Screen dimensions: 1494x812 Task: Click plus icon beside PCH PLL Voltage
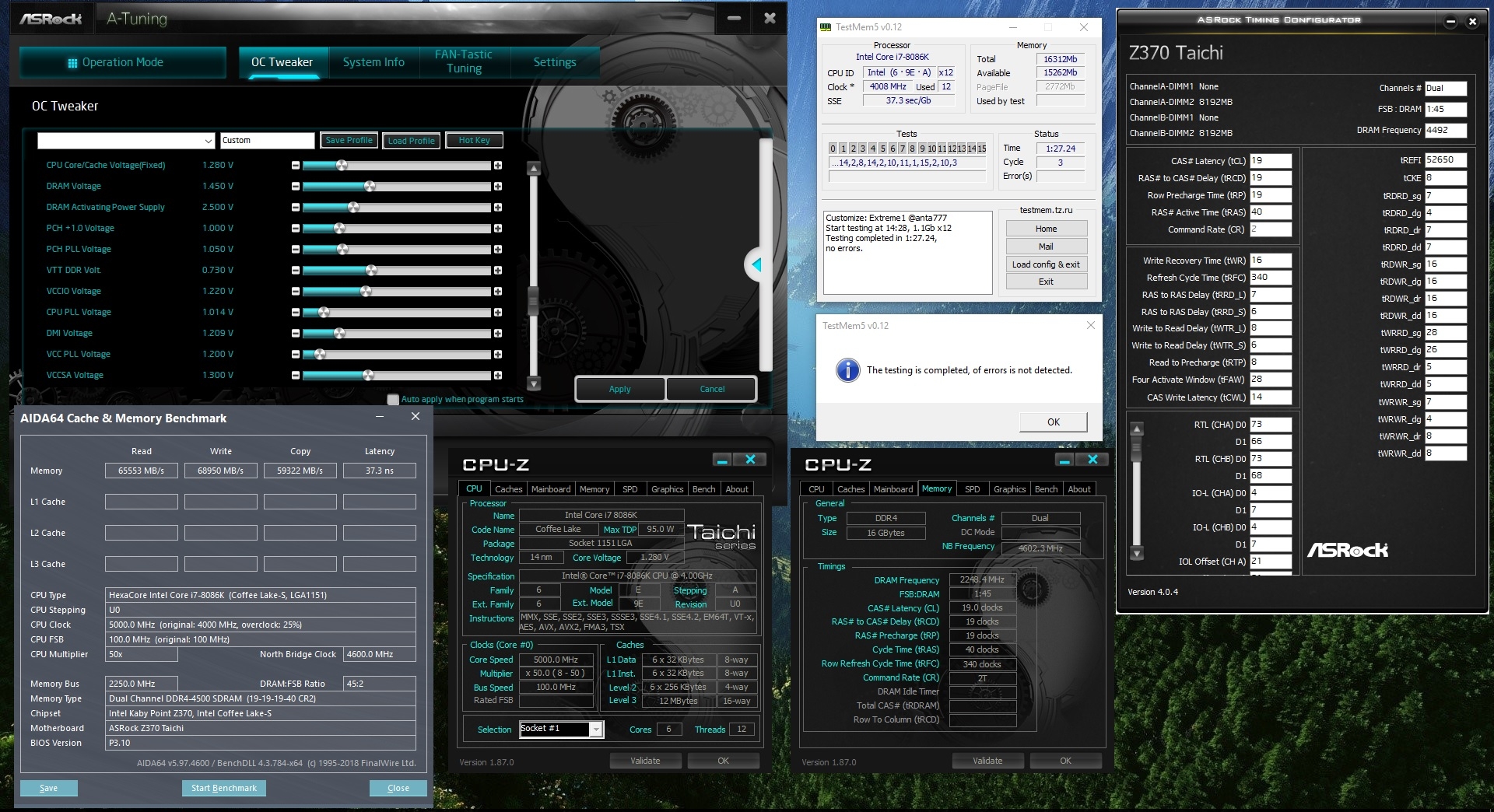pyautogui.click(x=498, y=250)
